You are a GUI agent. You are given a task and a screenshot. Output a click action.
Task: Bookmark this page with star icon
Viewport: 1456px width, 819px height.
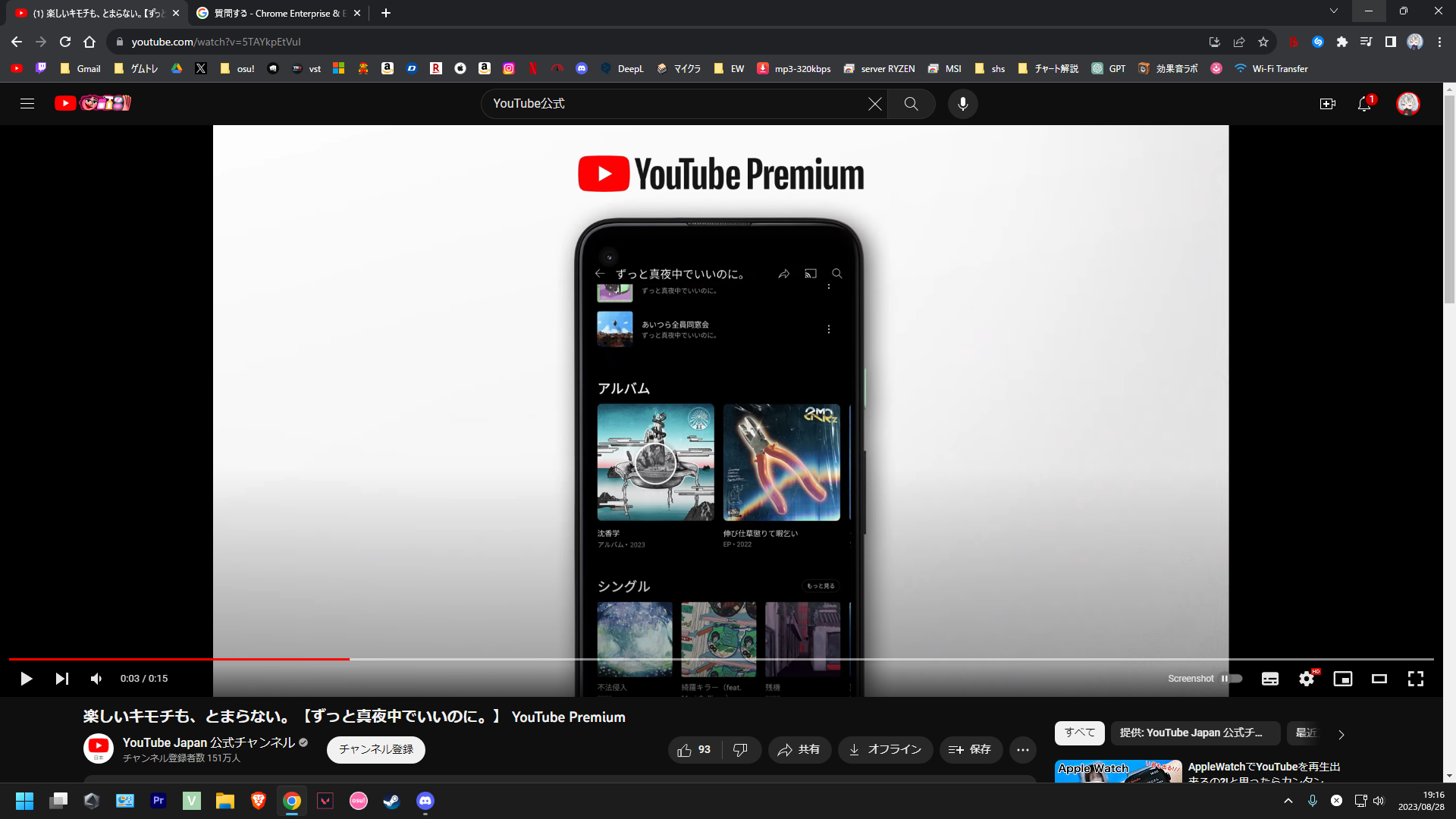click(x=1263, y=42)
